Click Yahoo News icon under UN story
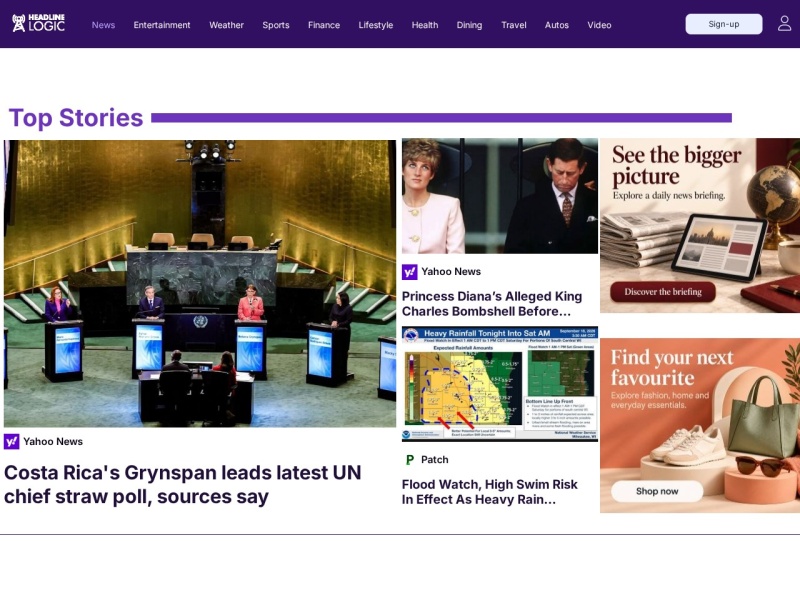Image resolution: width=800 pixels, height=600 pixels. [12, 441]
